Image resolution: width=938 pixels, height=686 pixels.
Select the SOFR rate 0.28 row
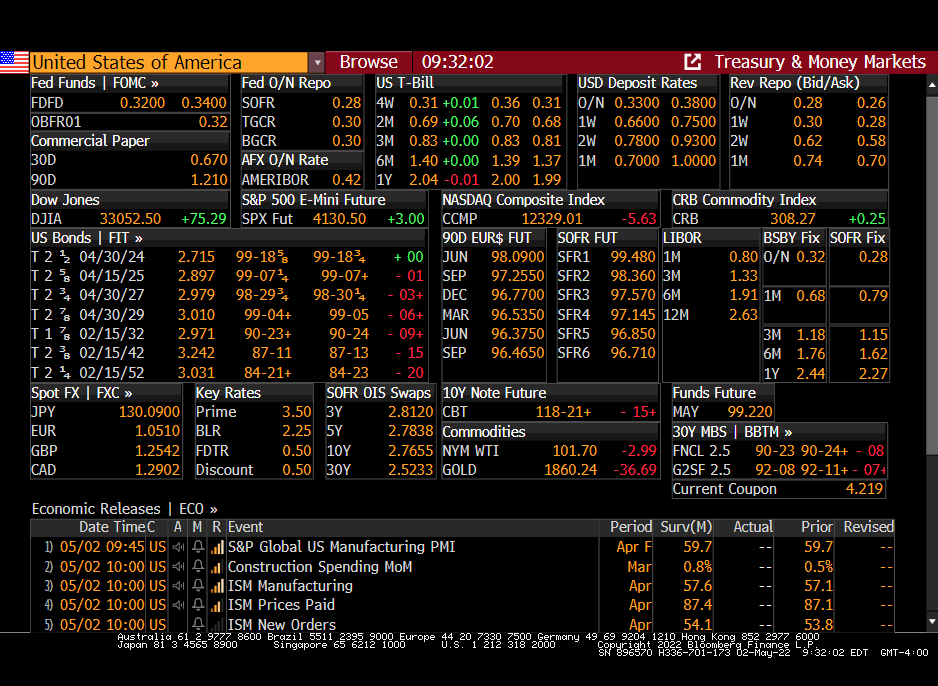[302, 103]
